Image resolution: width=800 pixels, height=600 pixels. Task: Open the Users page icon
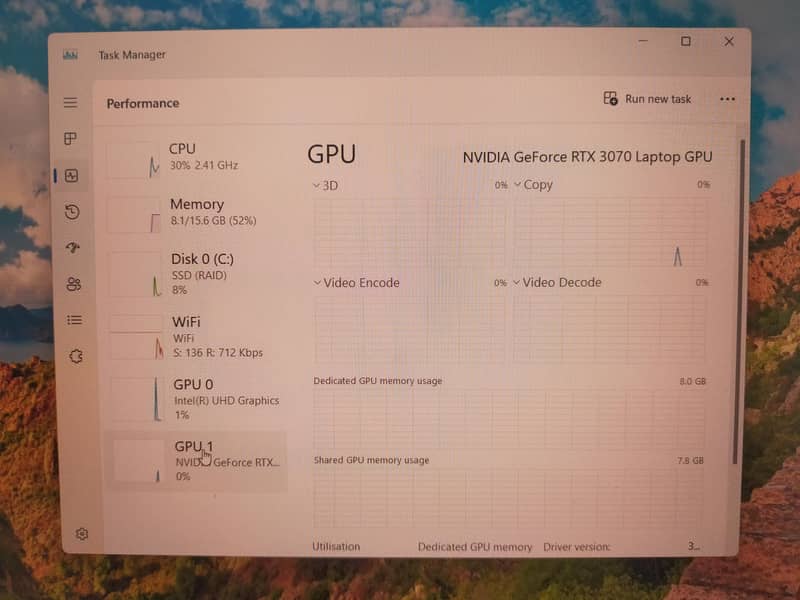pyautogui.click(x=73, y=284)
